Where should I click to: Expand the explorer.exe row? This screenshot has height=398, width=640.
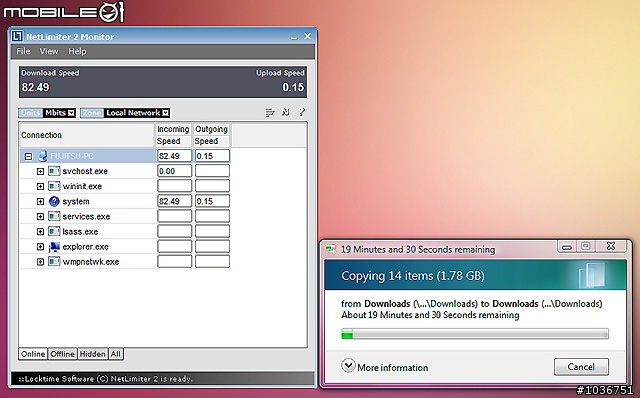coord(40,247)
